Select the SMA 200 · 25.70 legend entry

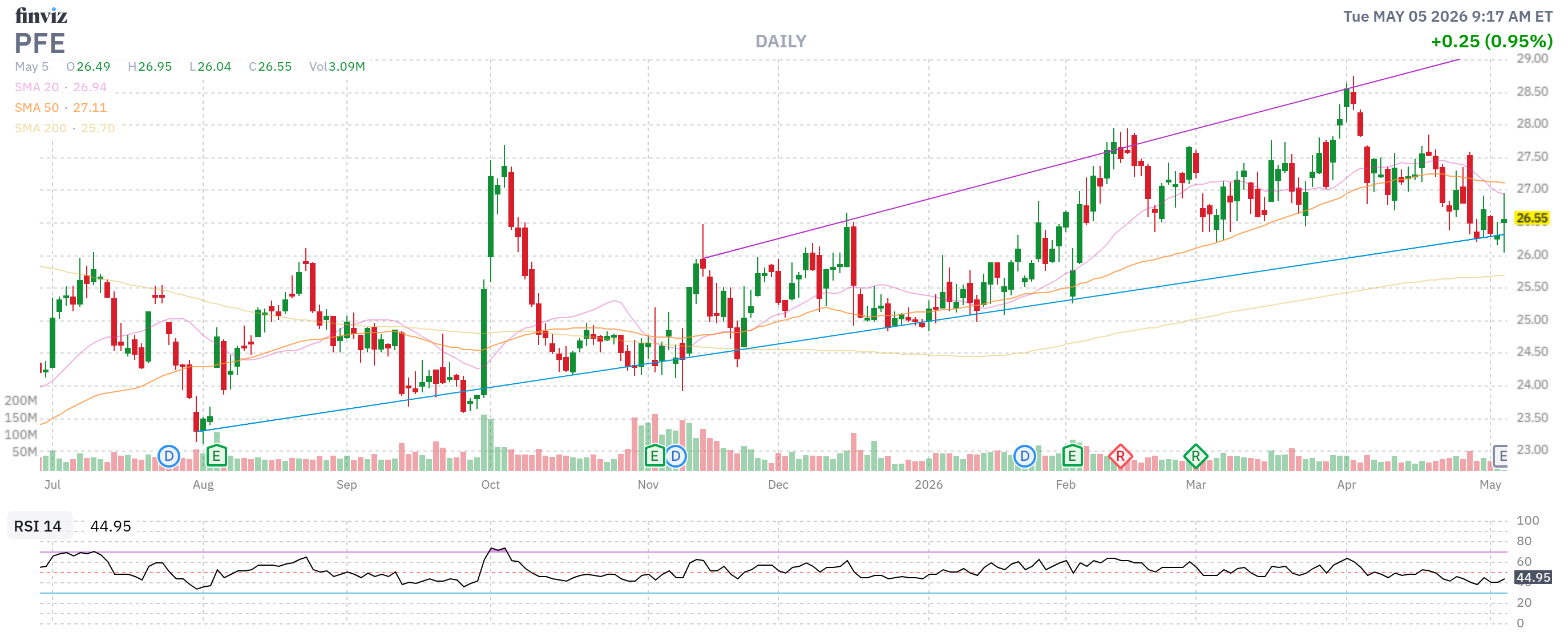point(64,128)
